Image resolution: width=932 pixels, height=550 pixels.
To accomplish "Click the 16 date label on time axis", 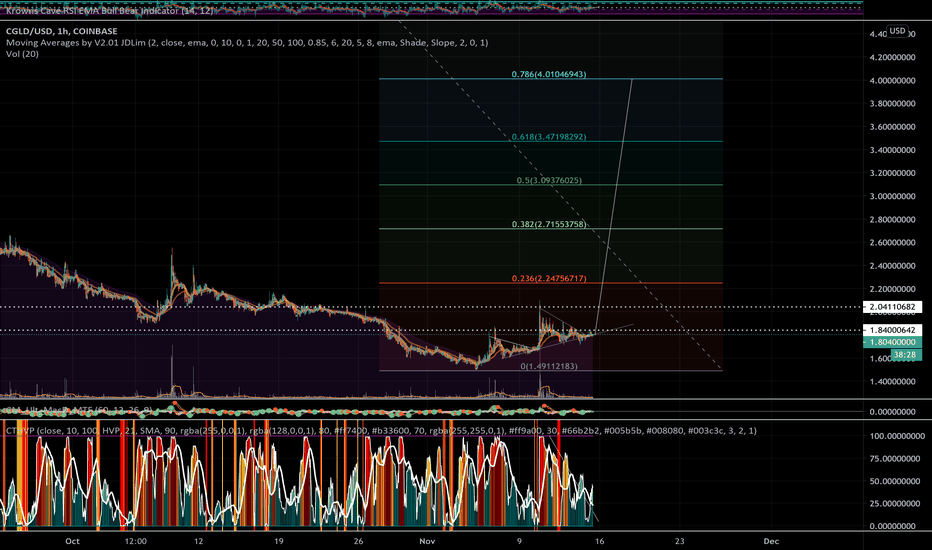I will [599, 541].
